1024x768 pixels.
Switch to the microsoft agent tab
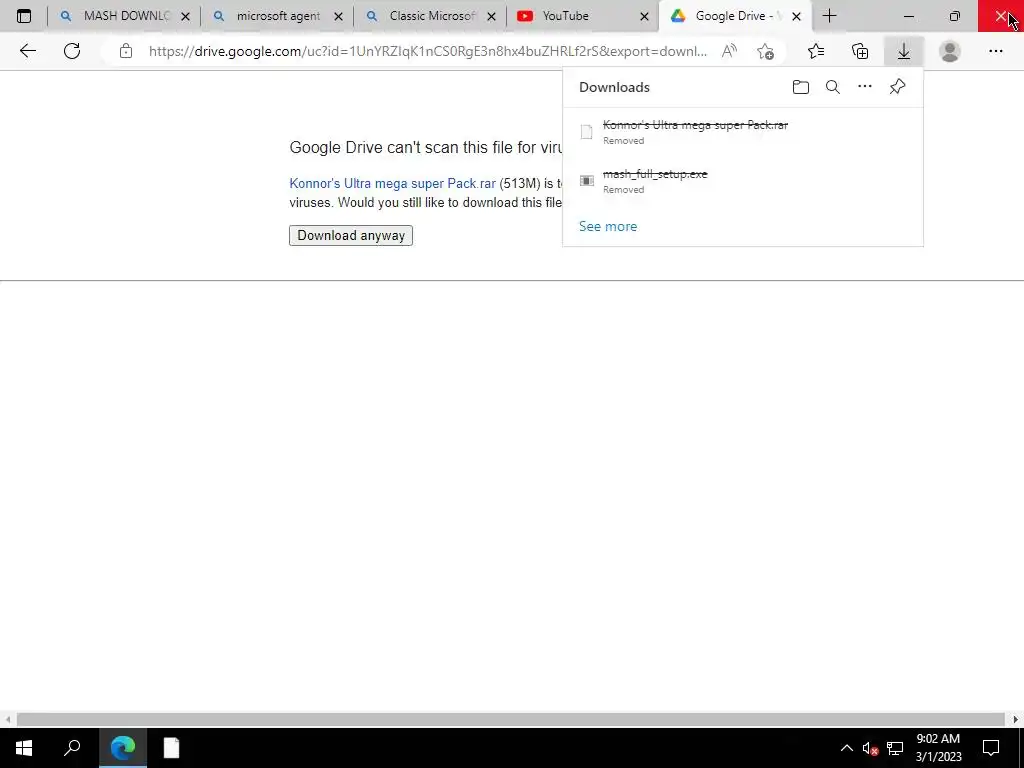tap(278, 16)
